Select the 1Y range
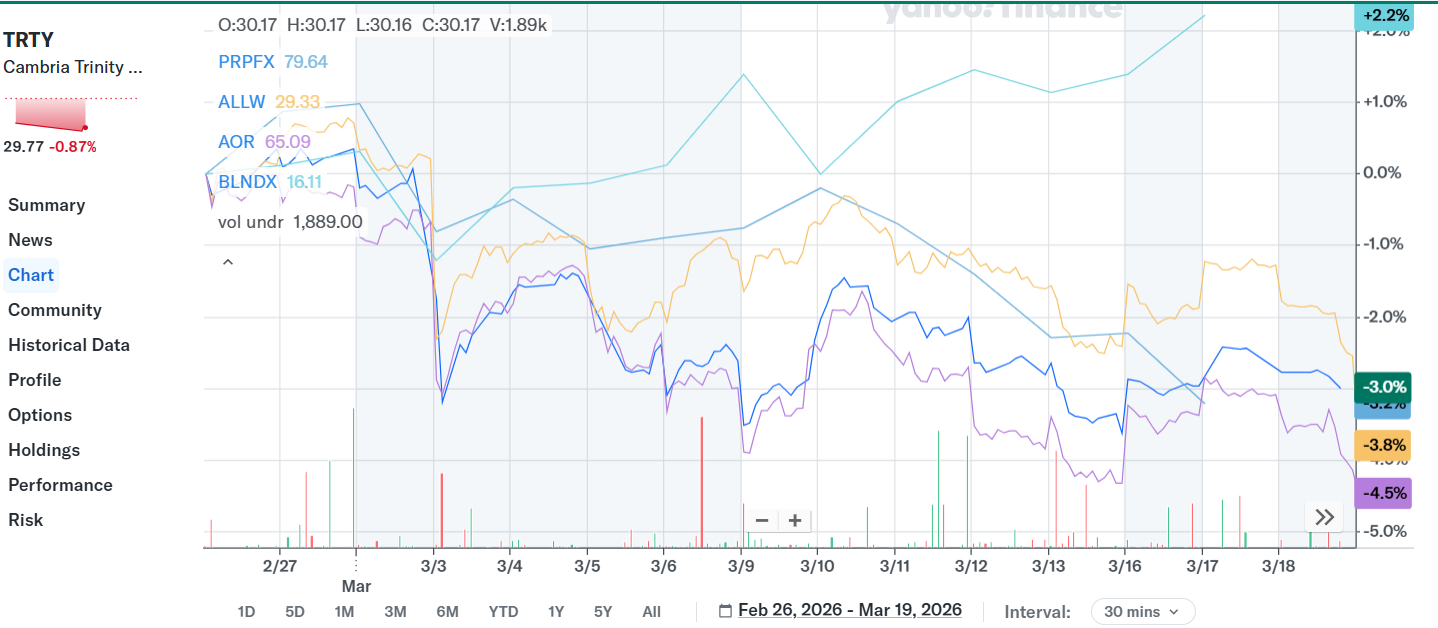 tap(556, 611)
